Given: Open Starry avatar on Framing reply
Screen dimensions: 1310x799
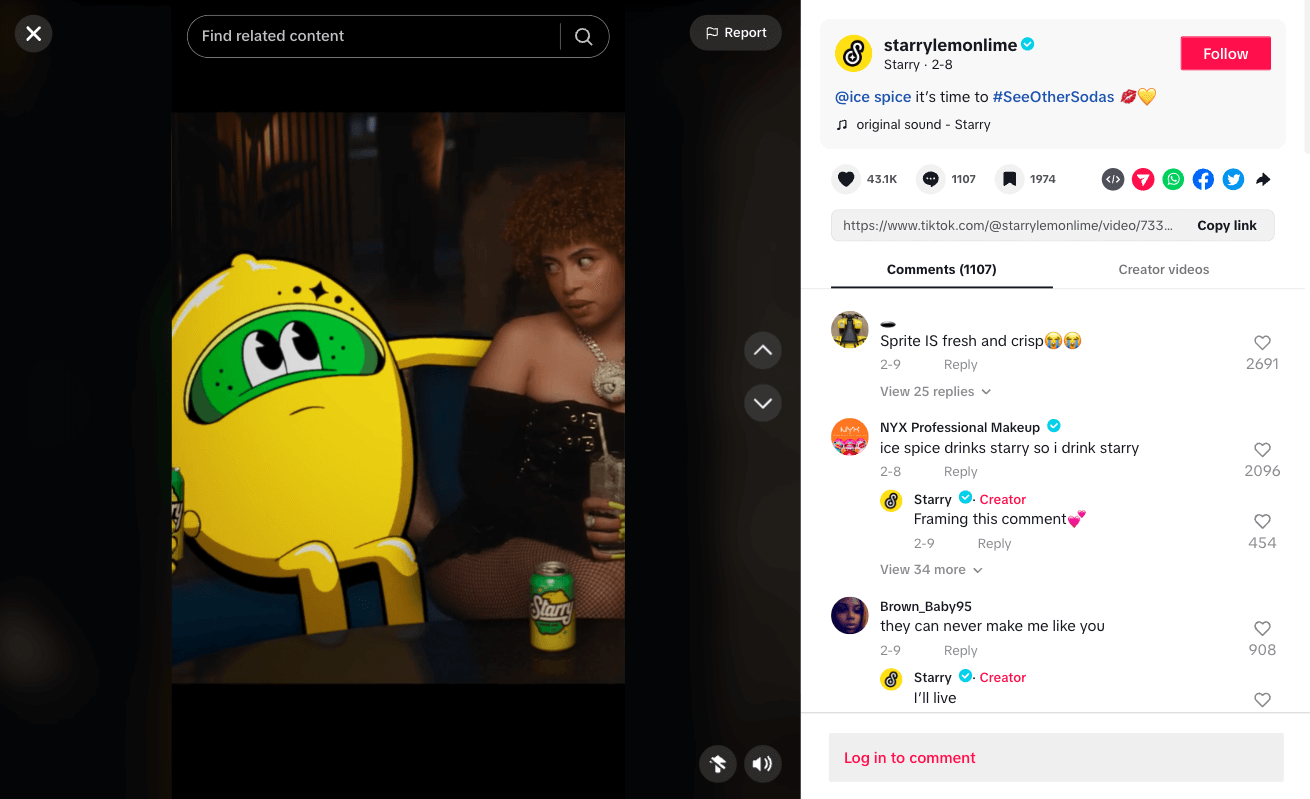Looking at the screenshot, I should (x=891, y=501).
